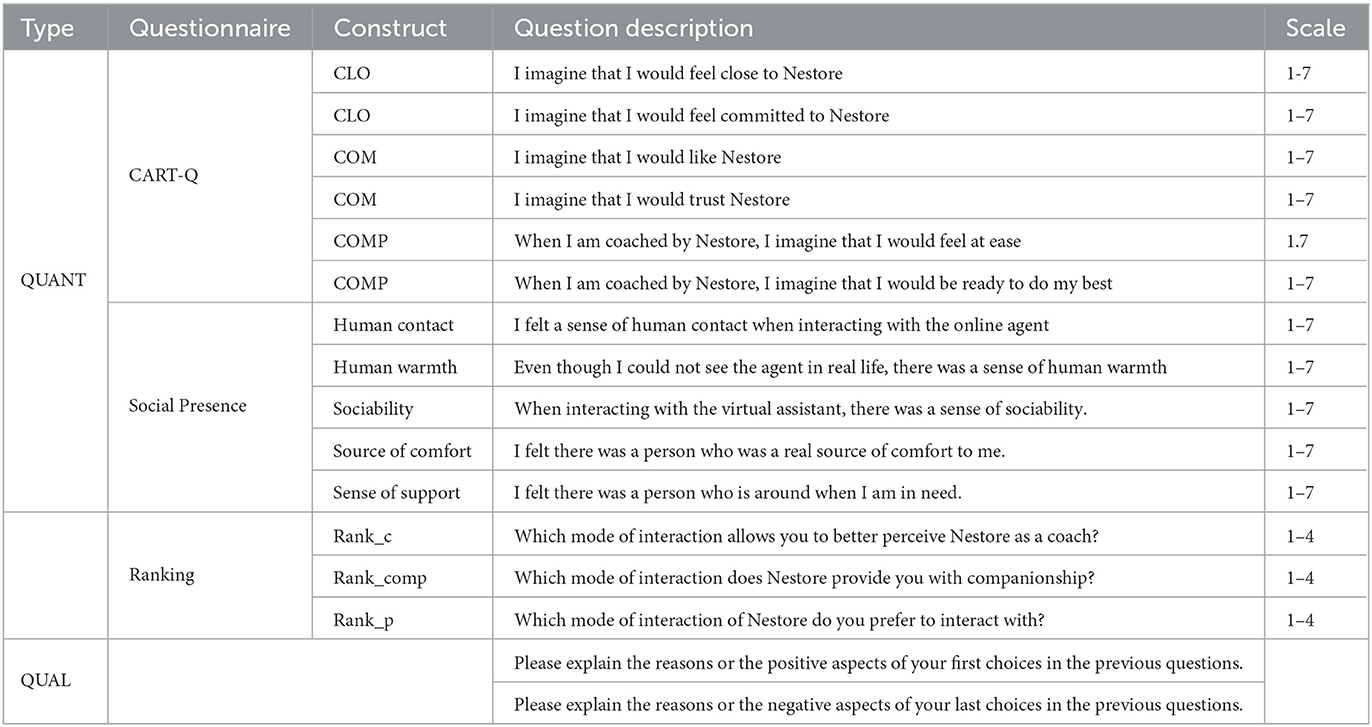Viewport: 1372px width, 727px height.
Task: Click the Questionnaire column header
Action: (x=211, y=28)
